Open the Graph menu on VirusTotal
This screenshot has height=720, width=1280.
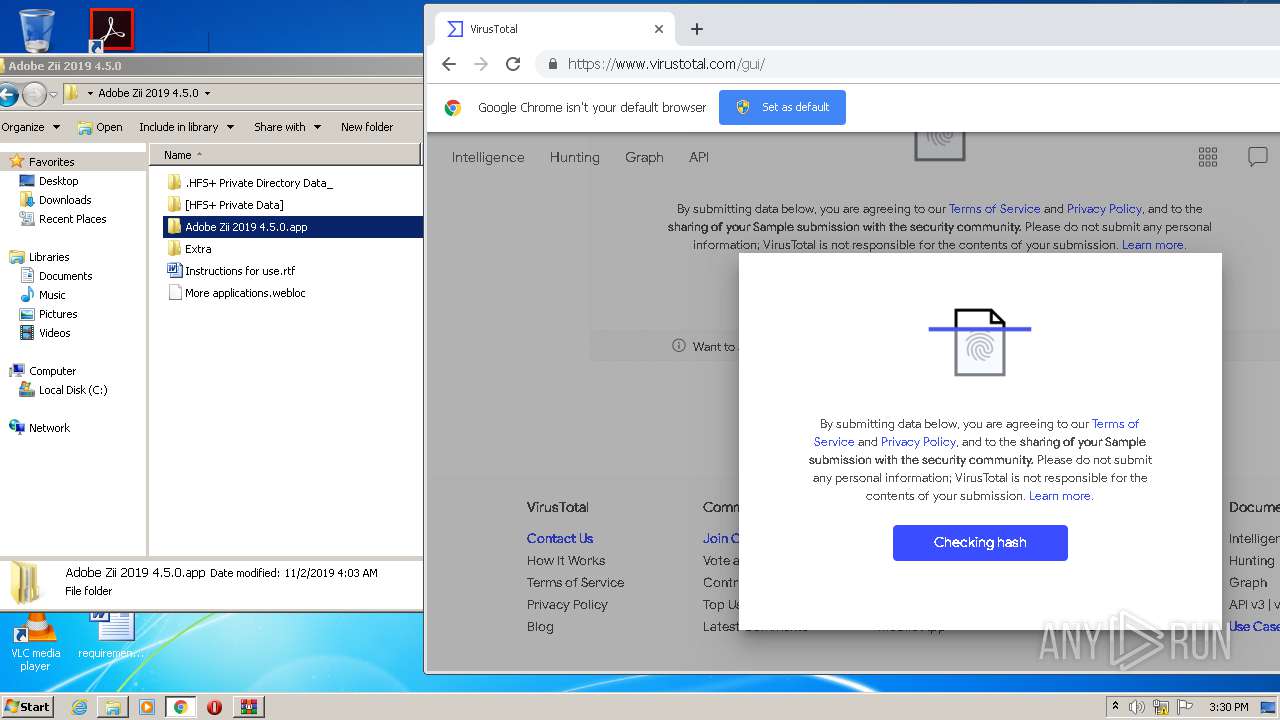[x=644, y=157]
